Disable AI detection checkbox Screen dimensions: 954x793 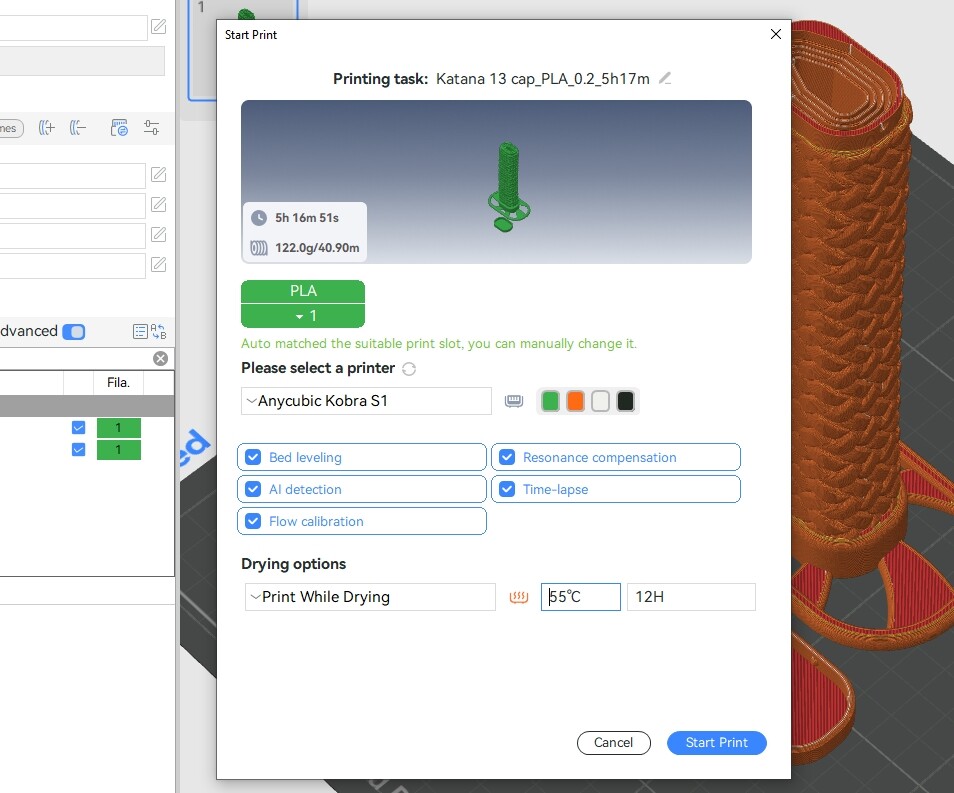tap(253, 489)
